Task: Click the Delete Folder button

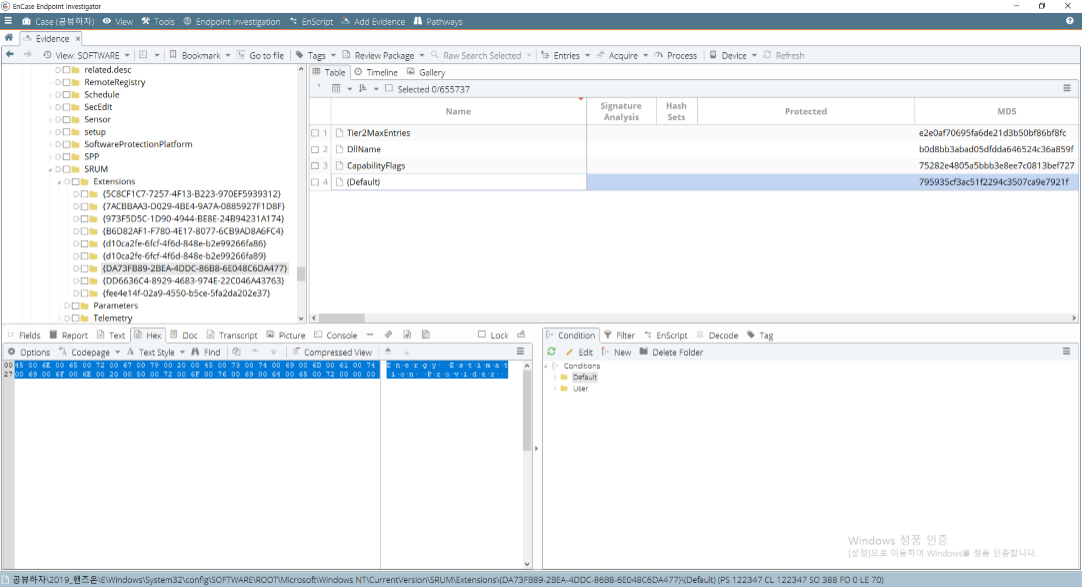Action: [x=671, y=352]
